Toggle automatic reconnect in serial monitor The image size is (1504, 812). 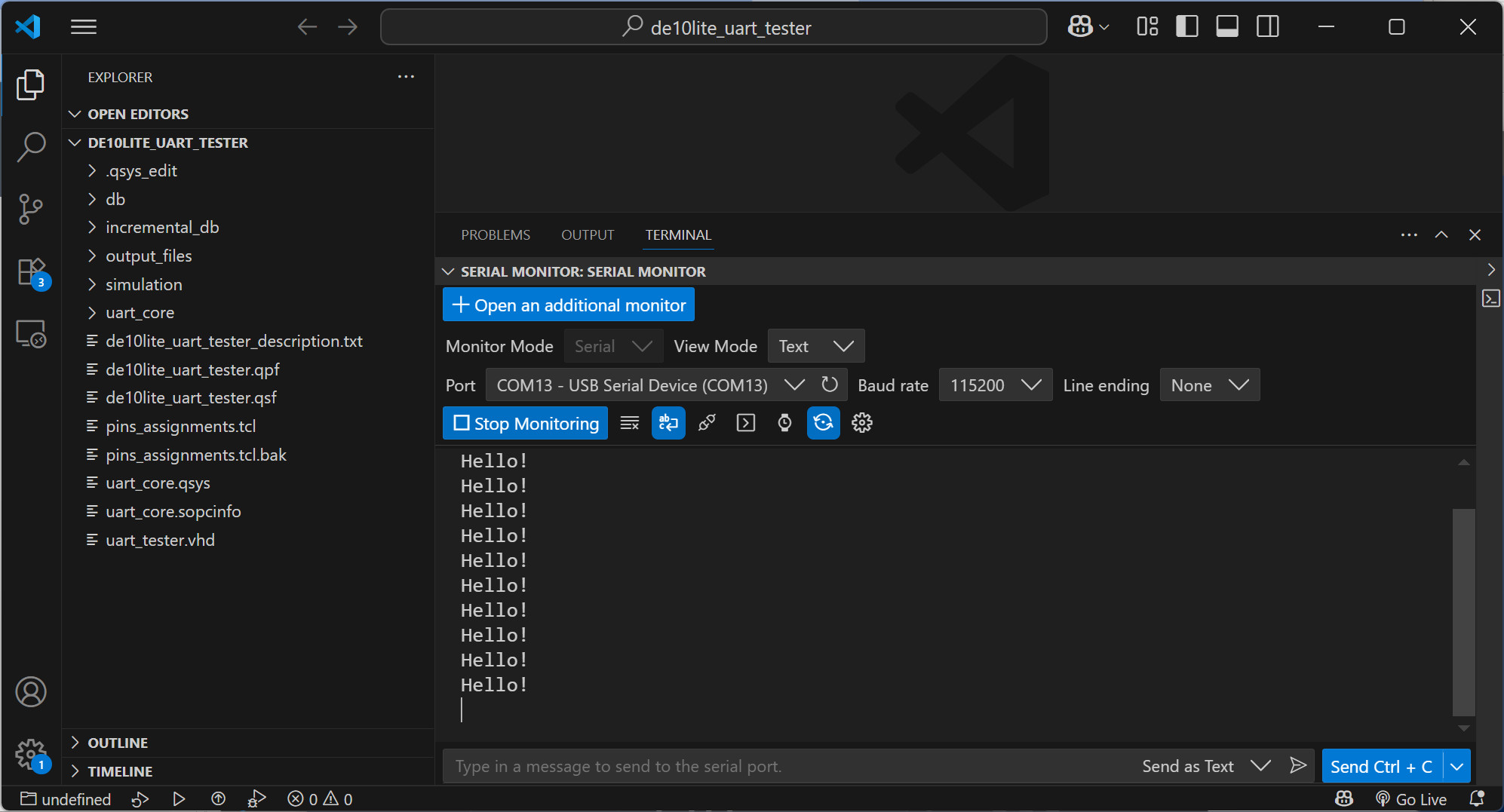click(823, 423)
